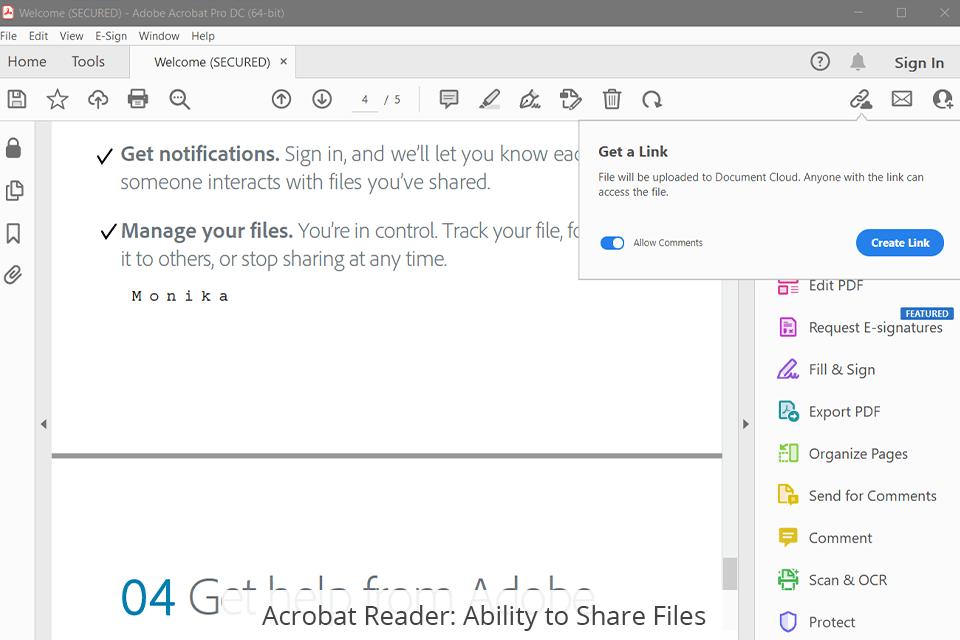Toggle the Allow Comments switch

pos(612,243)
